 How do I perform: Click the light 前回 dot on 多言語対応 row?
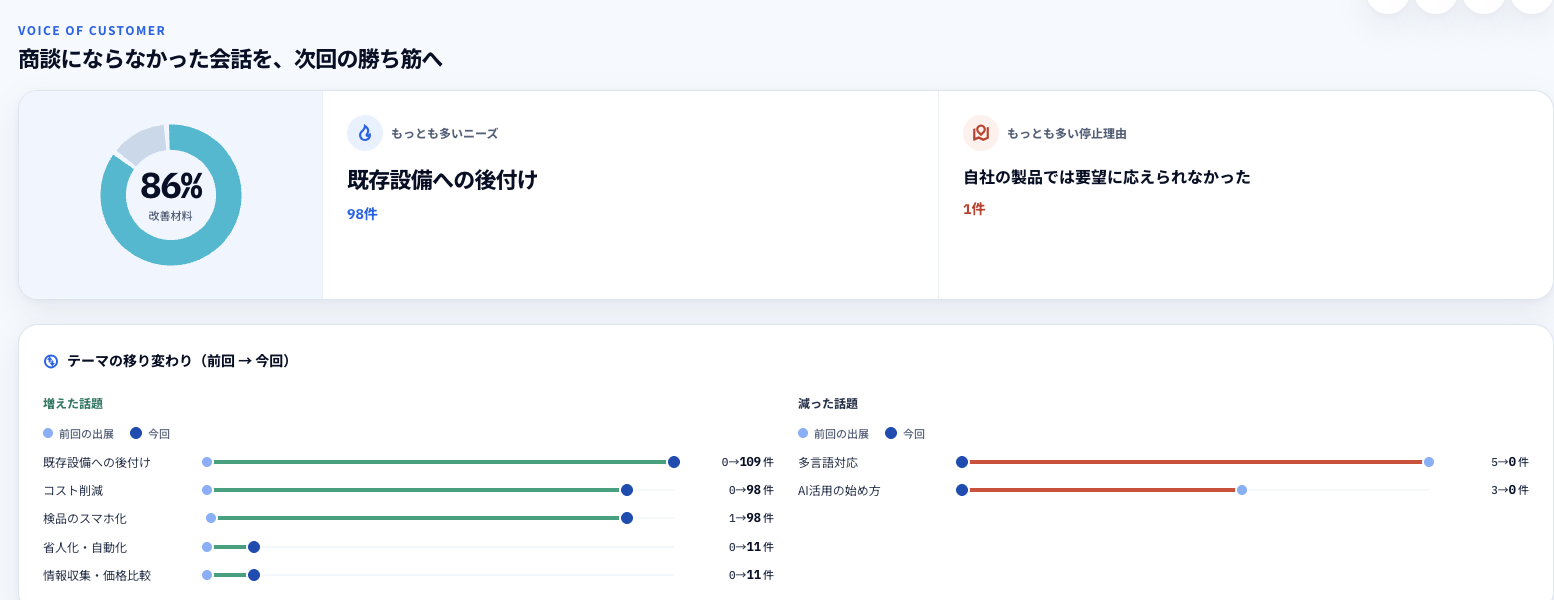pos(1429,462)
